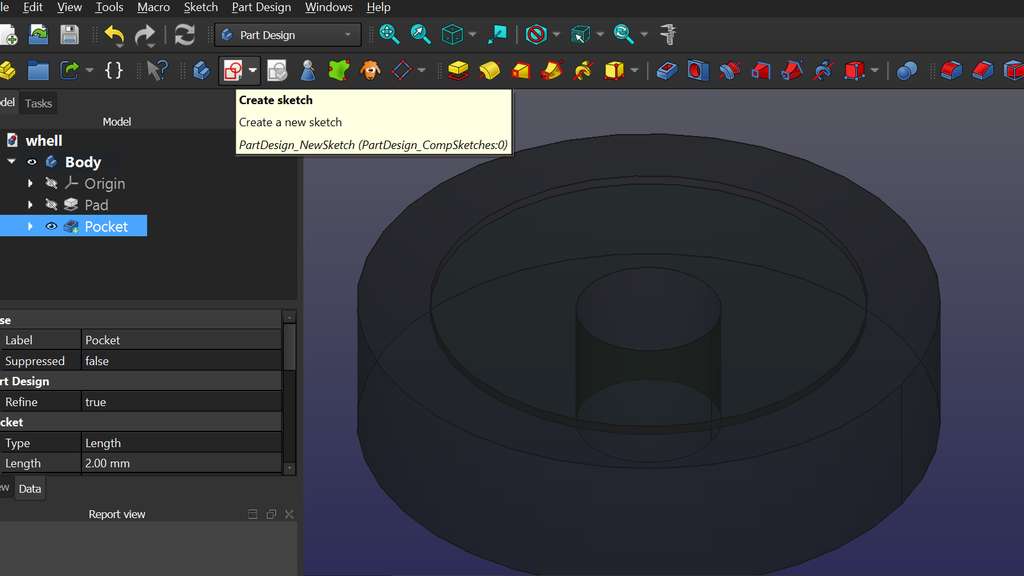Viewport: 1024px width, 576px height.
Task: Open the datum plane dropdown arrow
Action: (x=422, y=70)
